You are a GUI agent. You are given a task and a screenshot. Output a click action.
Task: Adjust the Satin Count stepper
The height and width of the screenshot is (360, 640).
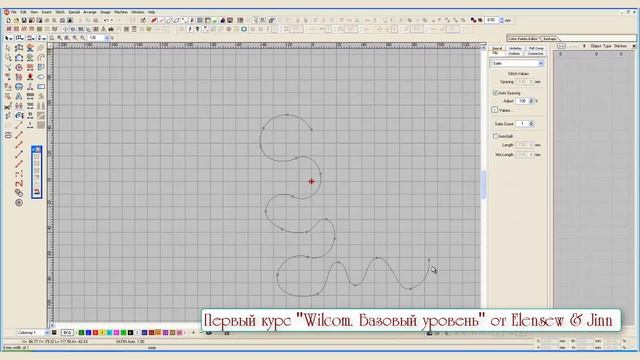531,124
